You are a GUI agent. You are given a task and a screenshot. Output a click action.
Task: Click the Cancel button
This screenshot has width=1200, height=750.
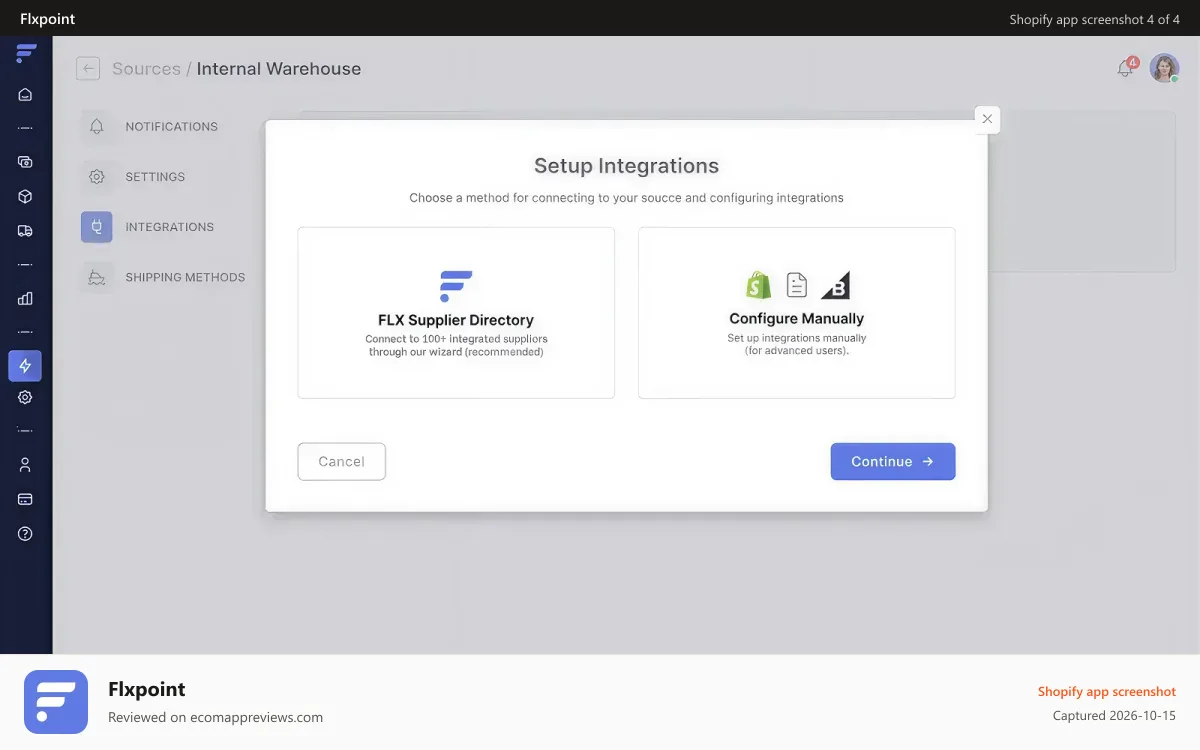pos(342,461)
